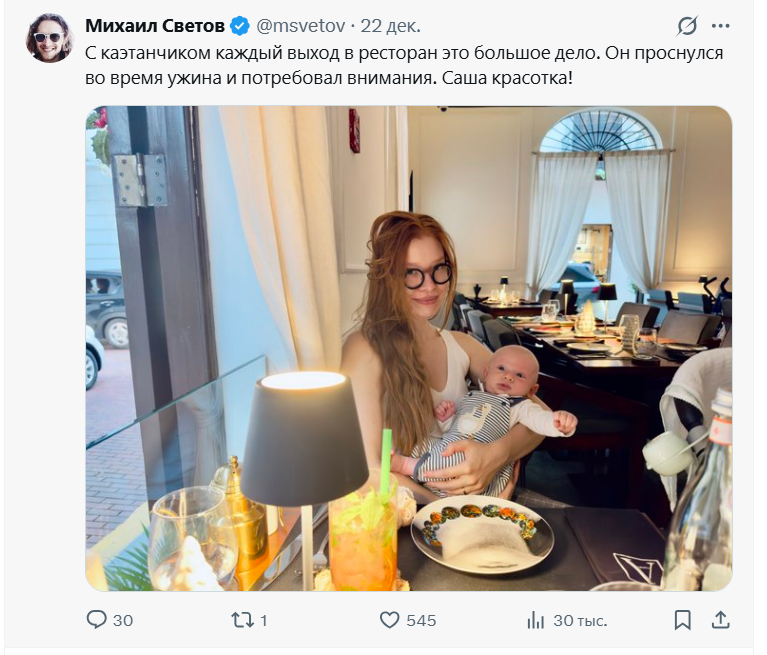Click the Grok explain post icon
Screen dimensions: 767x655
(x=687, y=26)
